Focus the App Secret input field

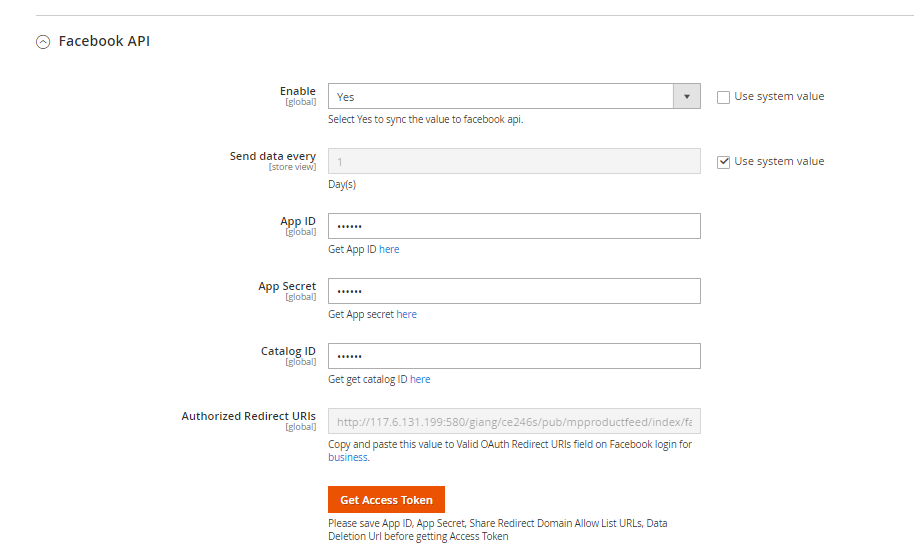(x=513, y=291)
